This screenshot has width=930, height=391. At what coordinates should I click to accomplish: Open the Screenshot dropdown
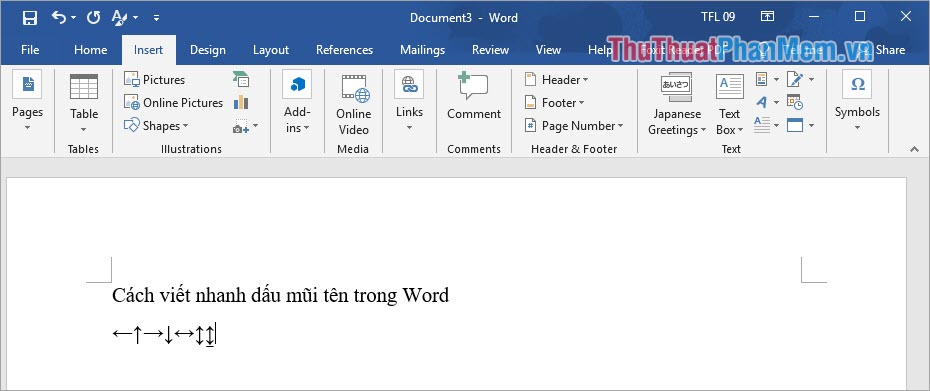[x=245, y=126]
